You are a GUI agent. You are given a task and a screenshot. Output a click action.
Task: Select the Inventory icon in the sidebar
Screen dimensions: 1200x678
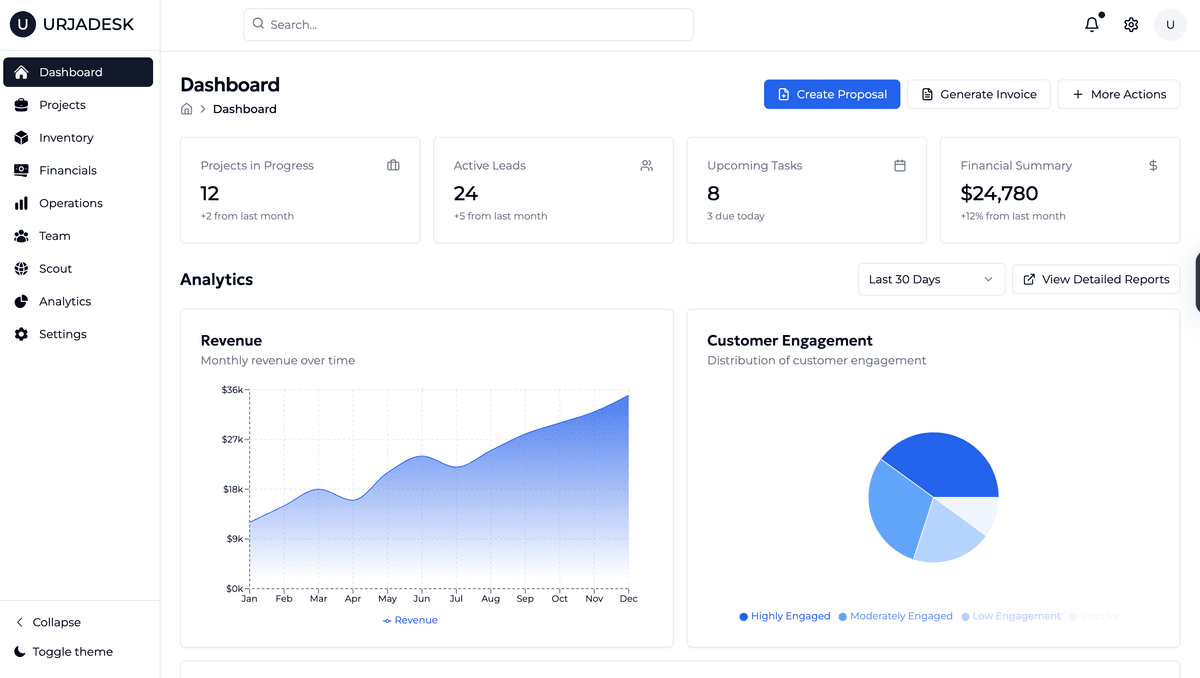(22, 137)
